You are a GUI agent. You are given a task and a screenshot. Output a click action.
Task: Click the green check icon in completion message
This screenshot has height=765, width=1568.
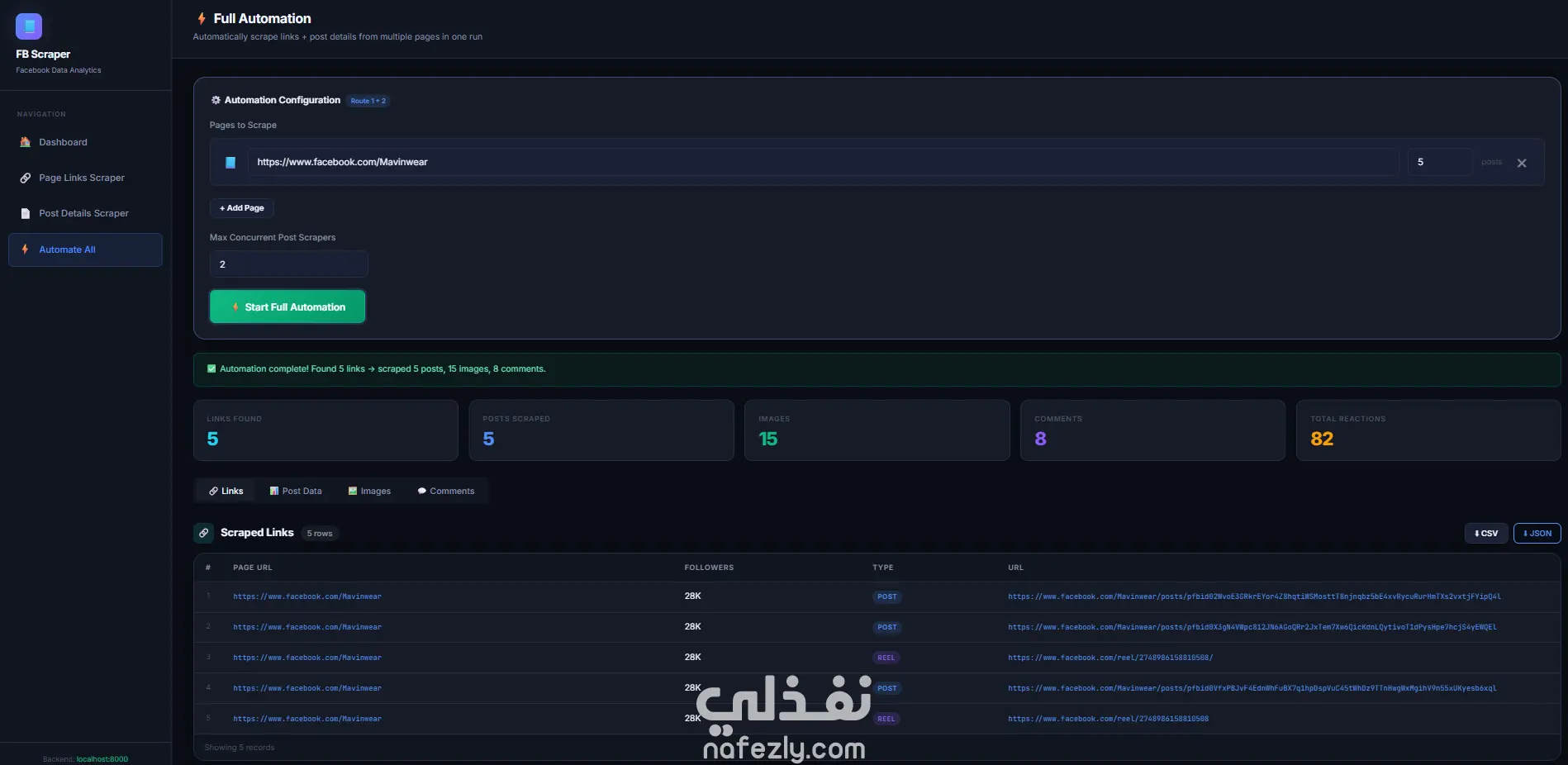pyautogui.click(x=211, y=369)
